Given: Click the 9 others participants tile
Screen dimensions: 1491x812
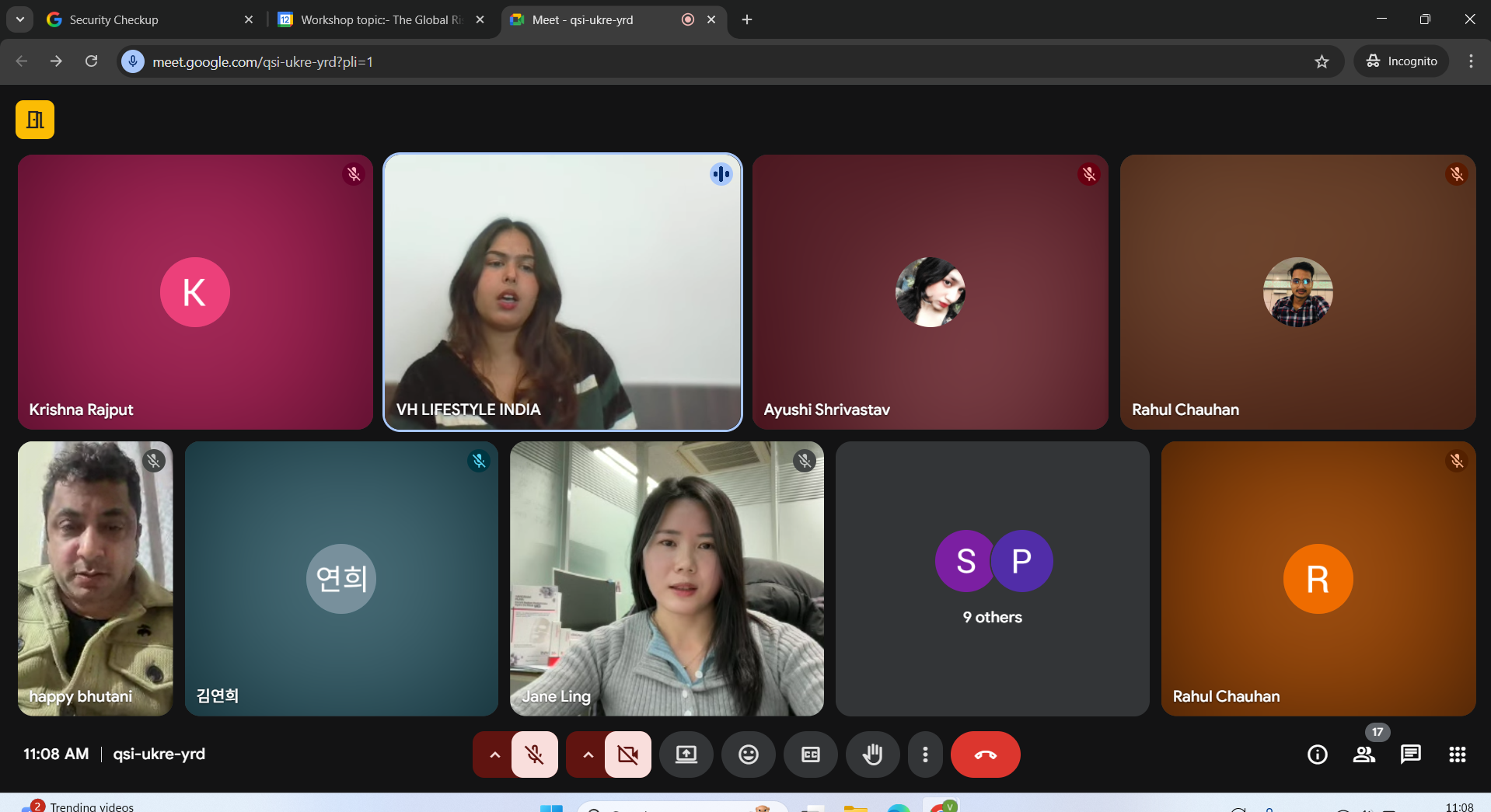Looking at the screenshot, I should (x=992, y=579).
